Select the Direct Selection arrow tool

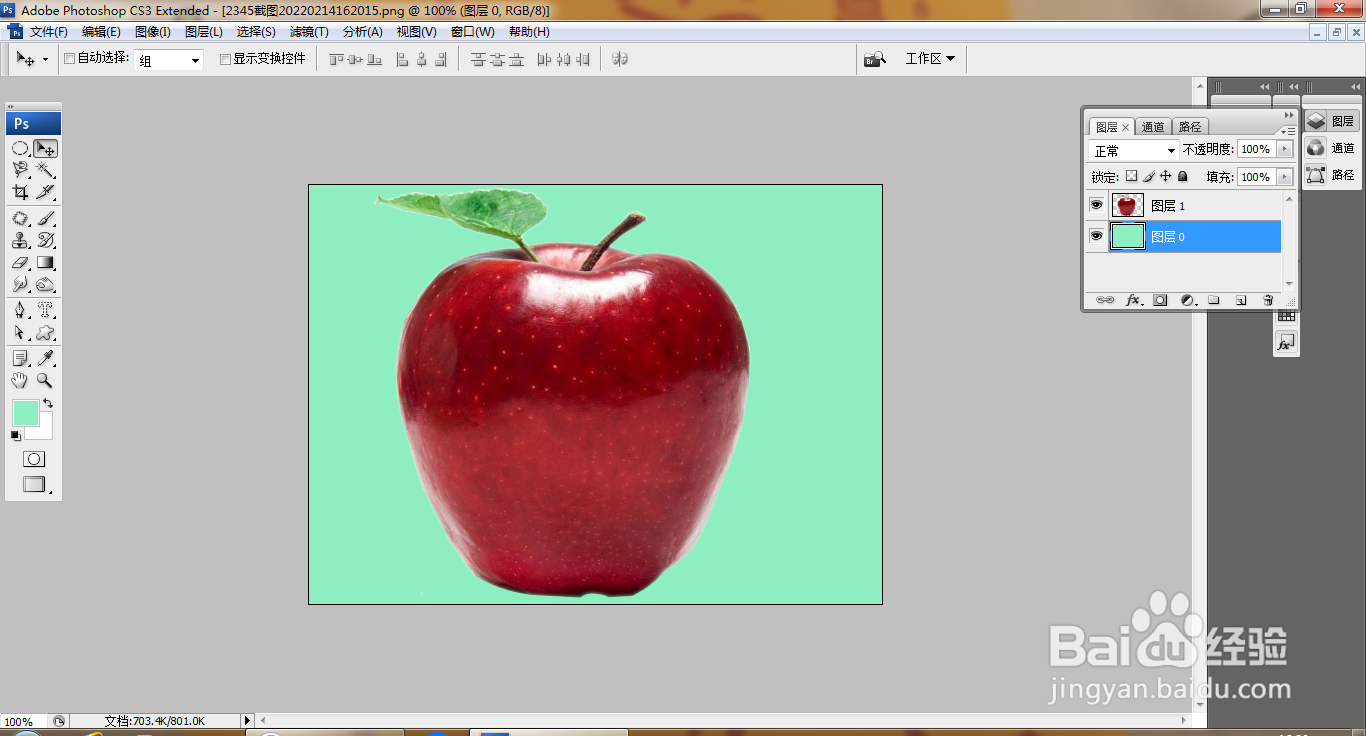pos(20,332)
